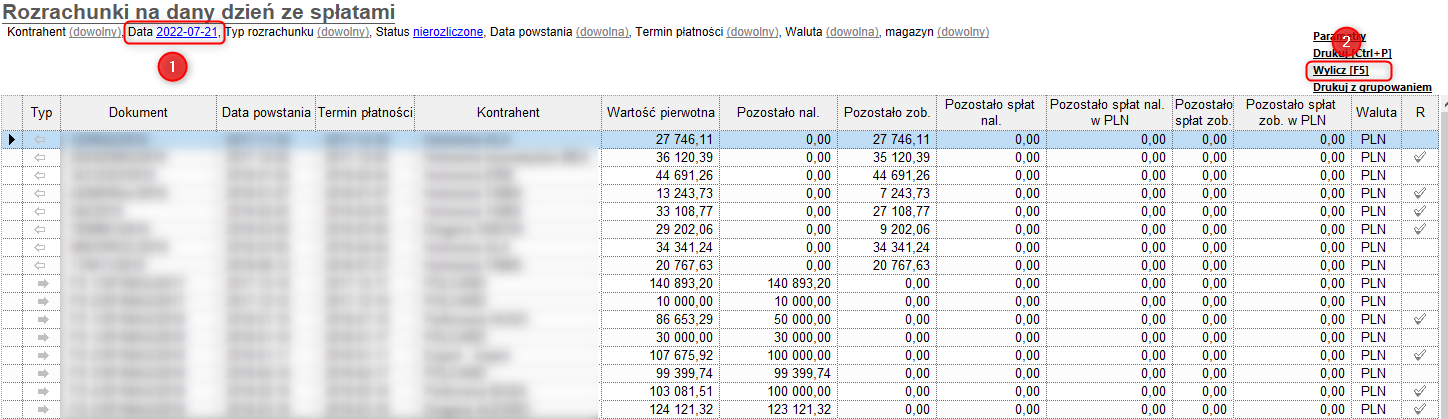Toggle the R checkmark in the 29 202,06 row

click(1420, 229)
